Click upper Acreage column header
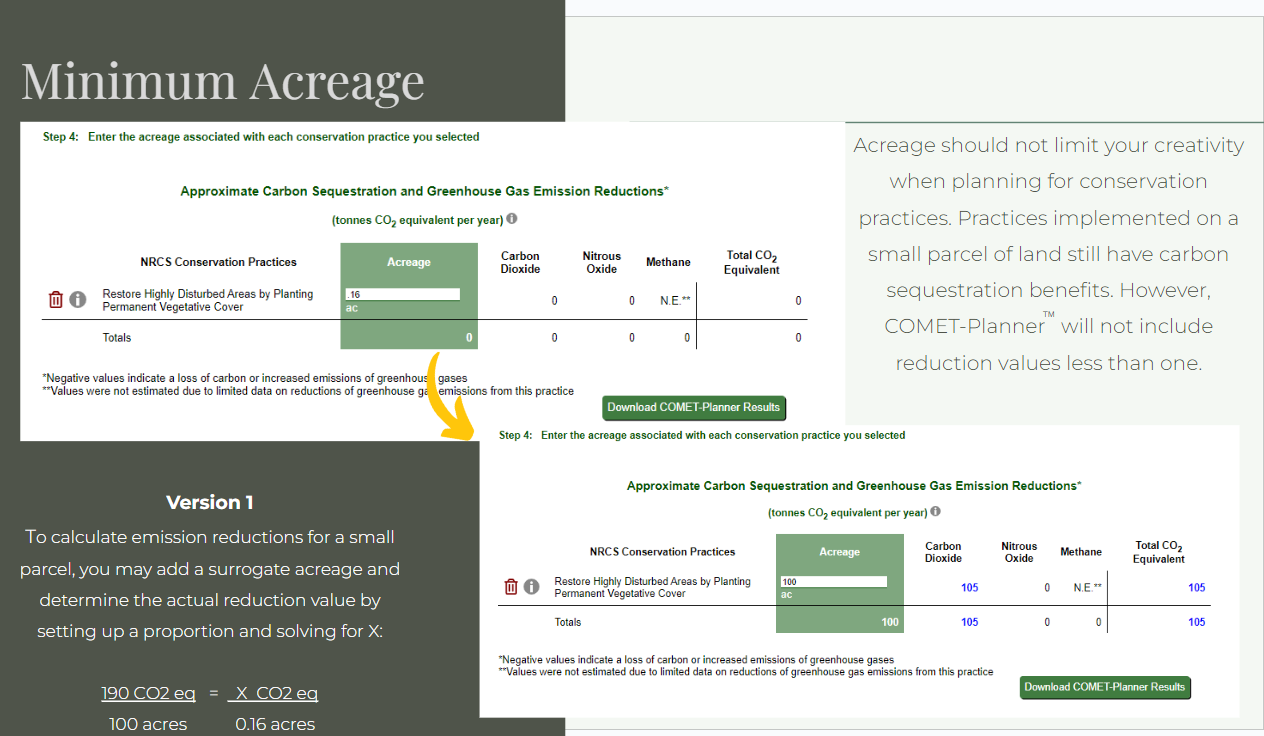 pyautogui.click(x=409, y=262)
